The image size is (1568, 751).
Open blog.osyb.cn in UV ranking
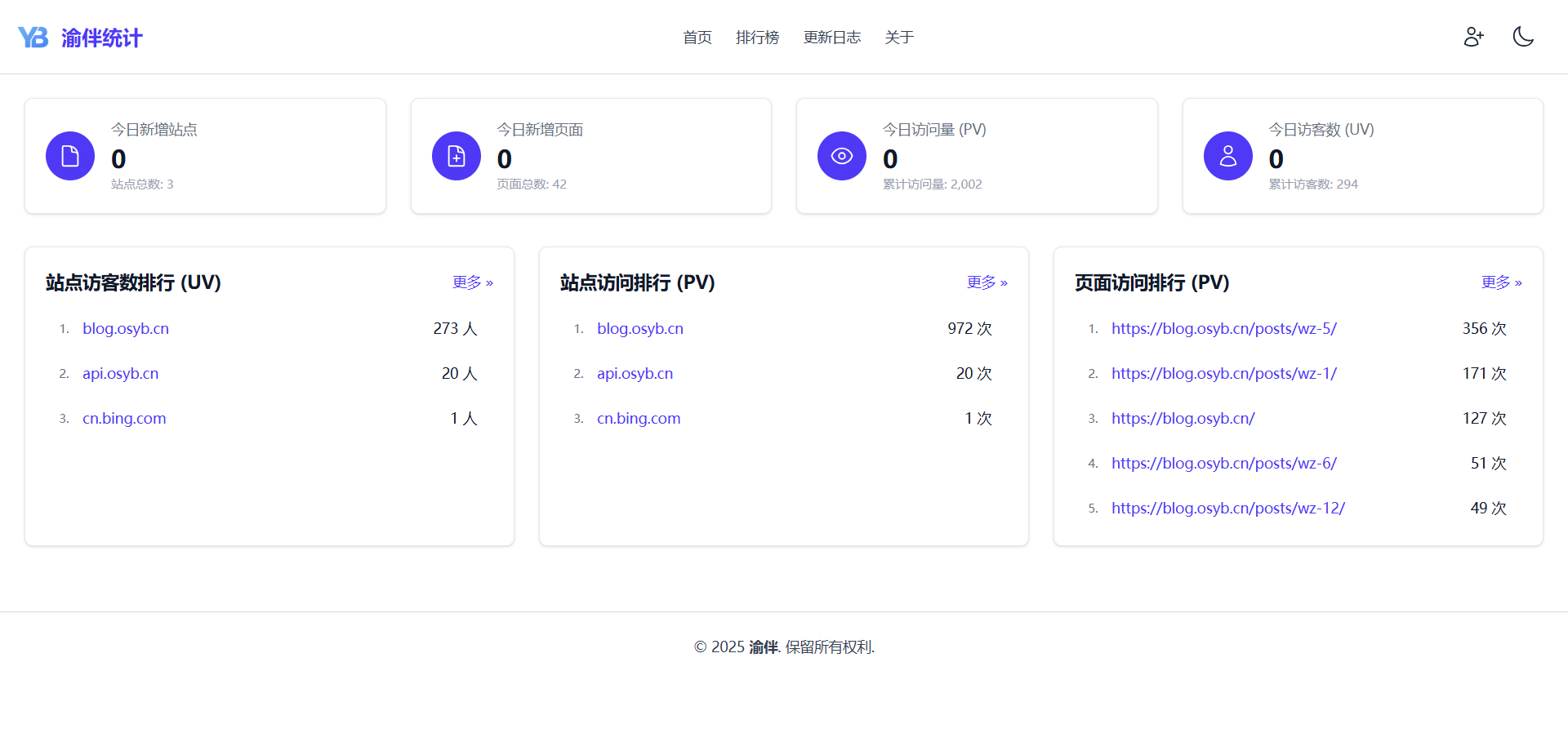(126, 329)
